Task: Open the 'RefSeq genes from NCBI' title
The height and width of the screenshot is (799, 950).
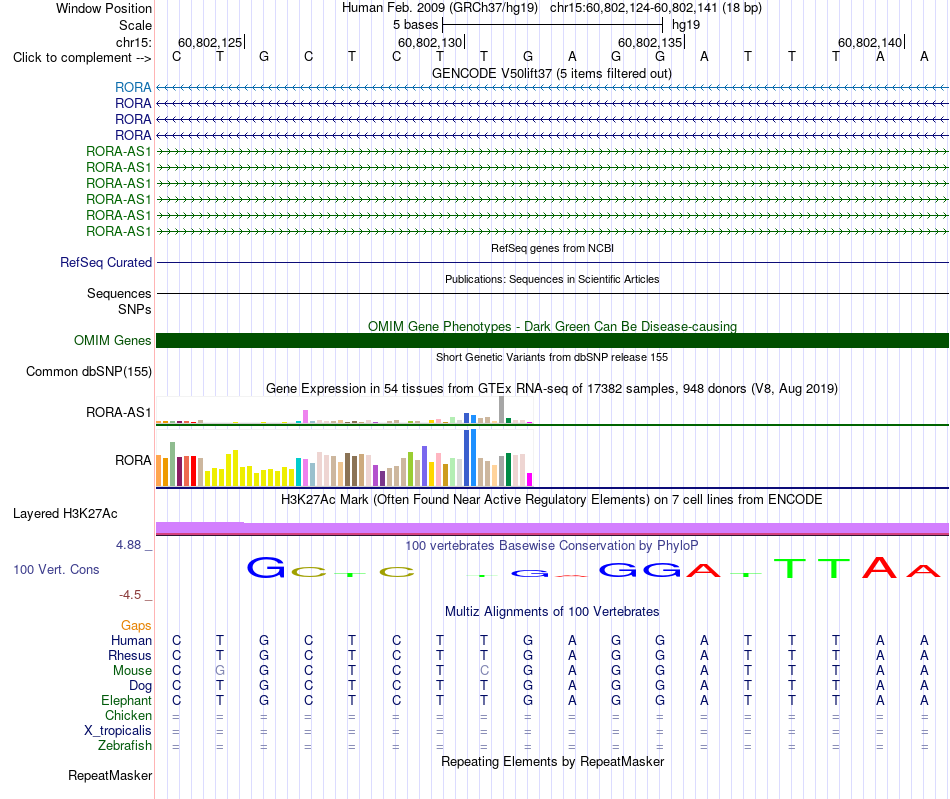Action: (552, 248)
